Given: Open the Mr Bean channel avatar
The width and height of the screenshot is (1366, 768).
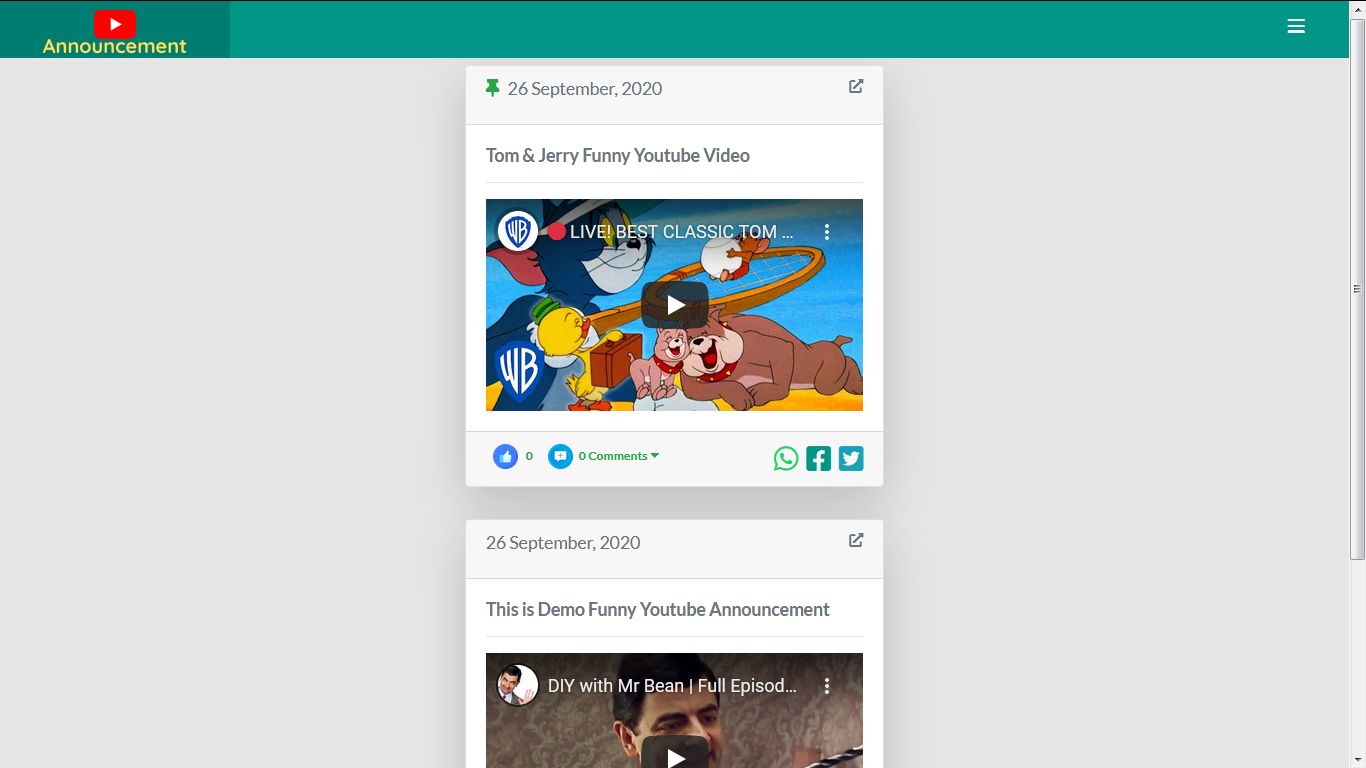Looking at the screenshot, I should (x=518, y=685).
